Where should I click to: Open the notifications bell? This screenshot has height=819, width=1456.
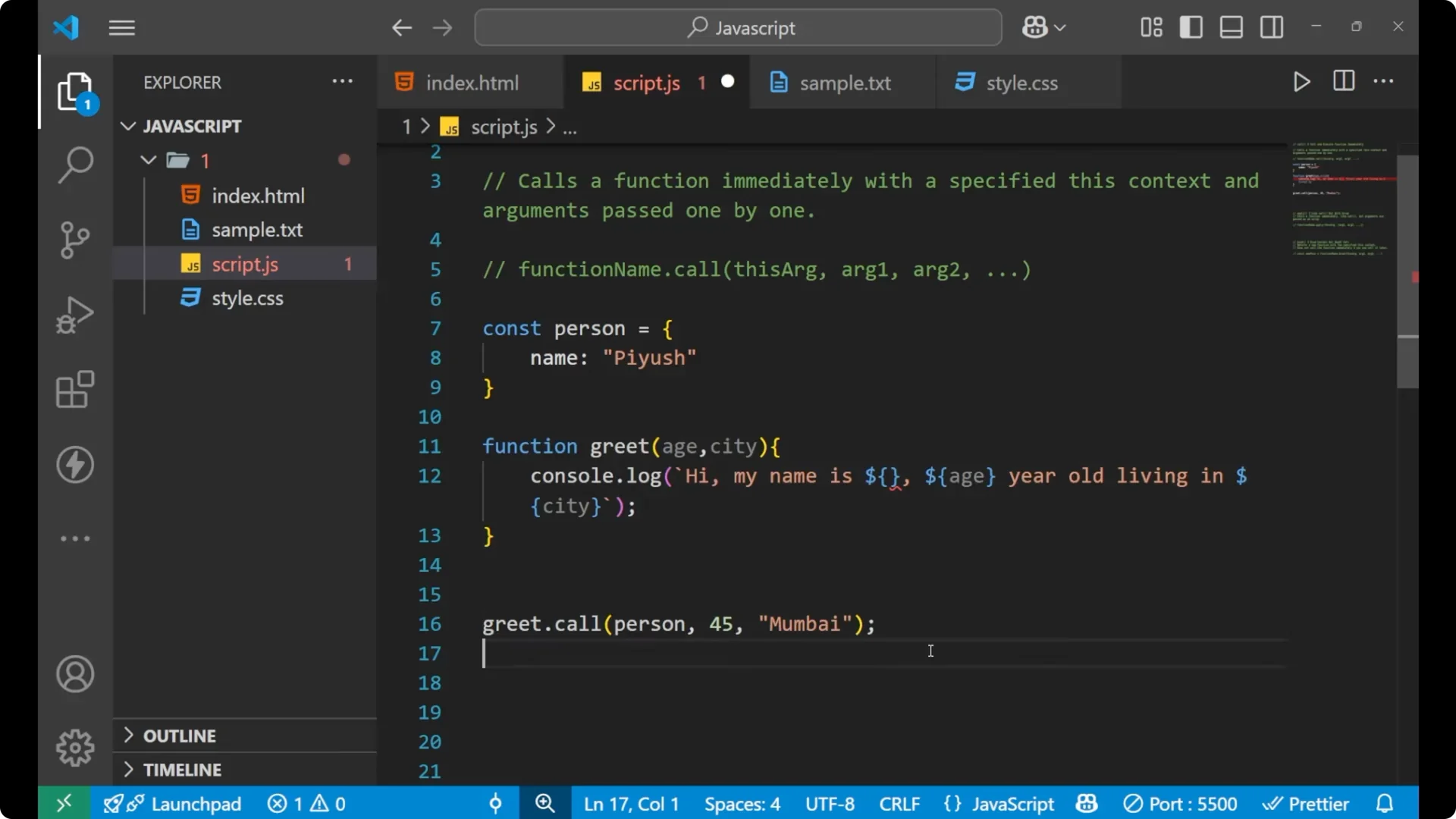[x=1385, y=803]
